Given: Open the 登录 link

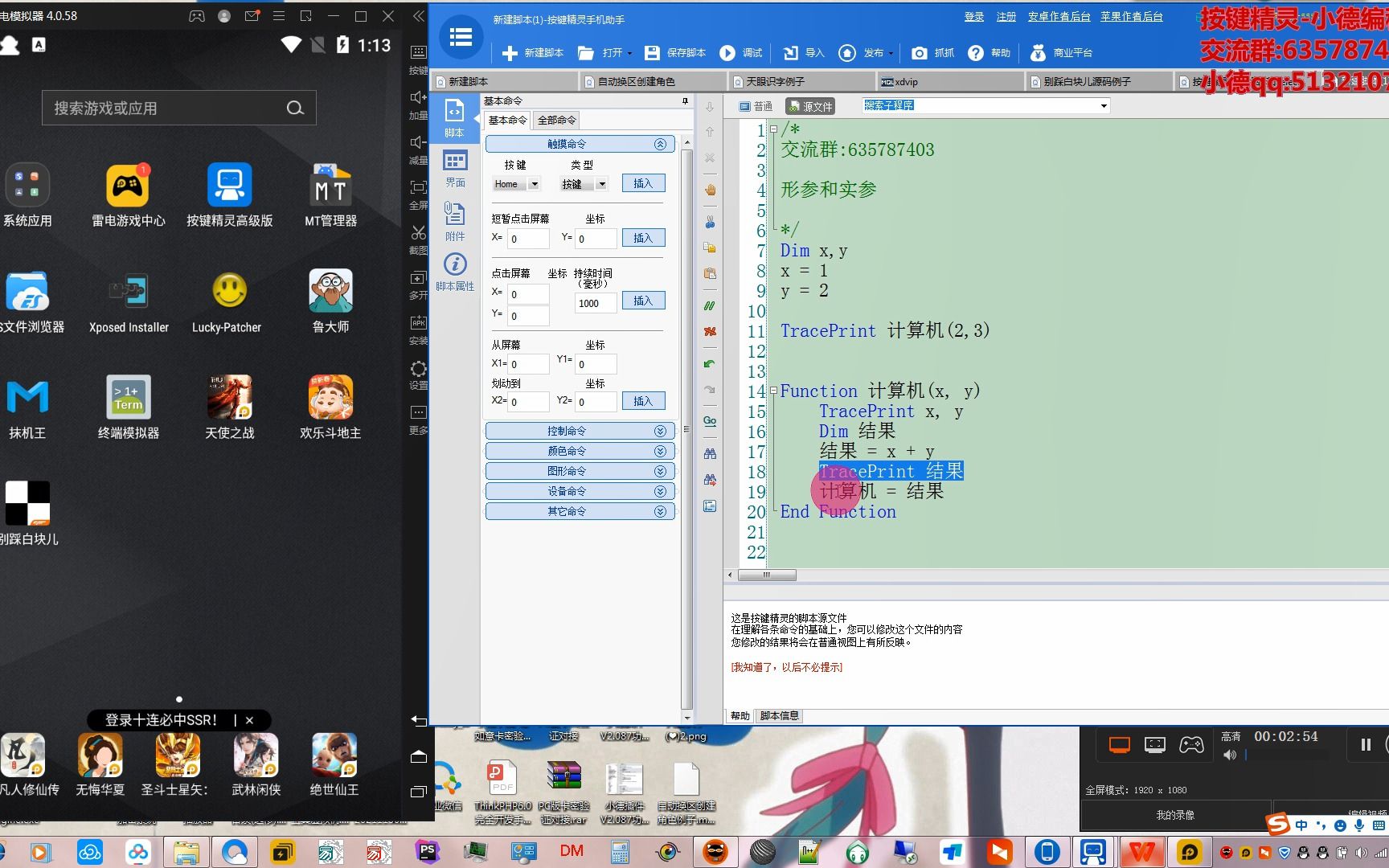Looking at the screenshot, I should click(974, 16).
